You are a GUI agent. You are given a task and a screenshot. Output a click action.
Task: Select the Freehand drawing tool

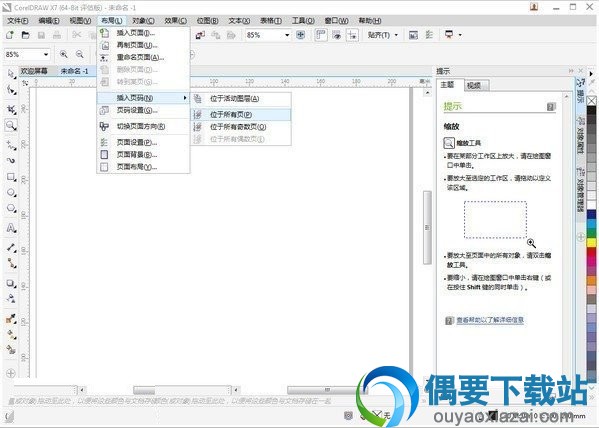tap(11, 145)
